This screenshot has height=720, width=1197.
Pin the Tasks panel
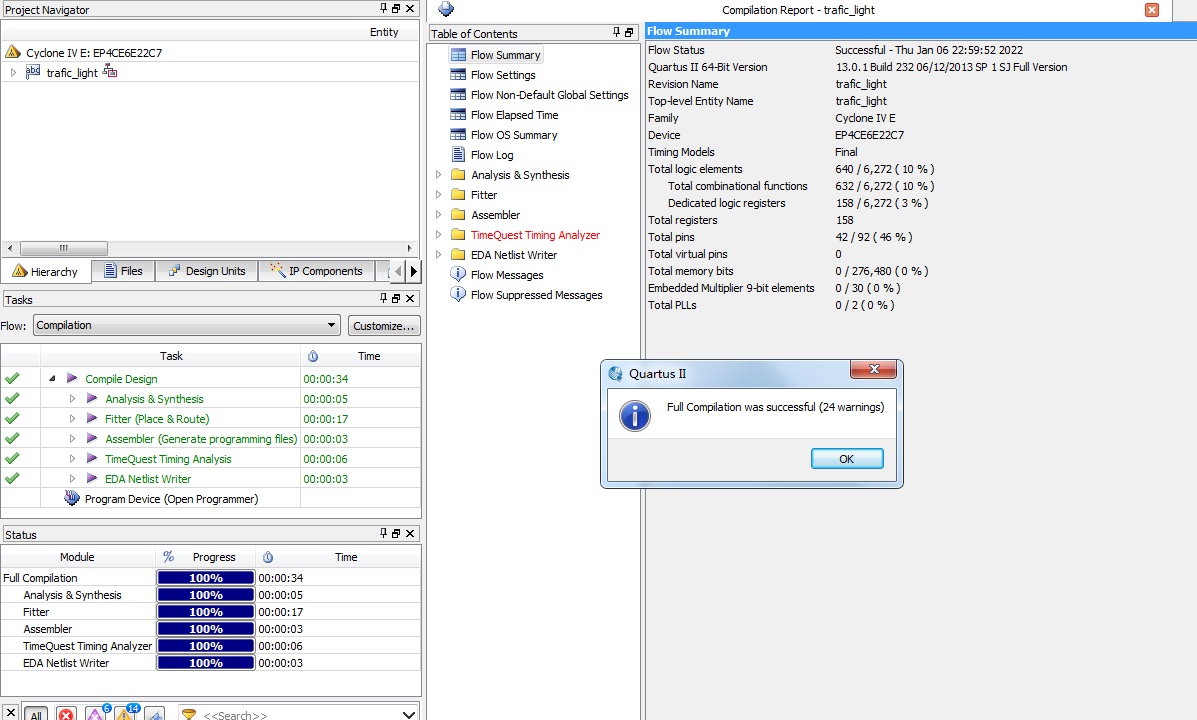(x=383, y=298)
